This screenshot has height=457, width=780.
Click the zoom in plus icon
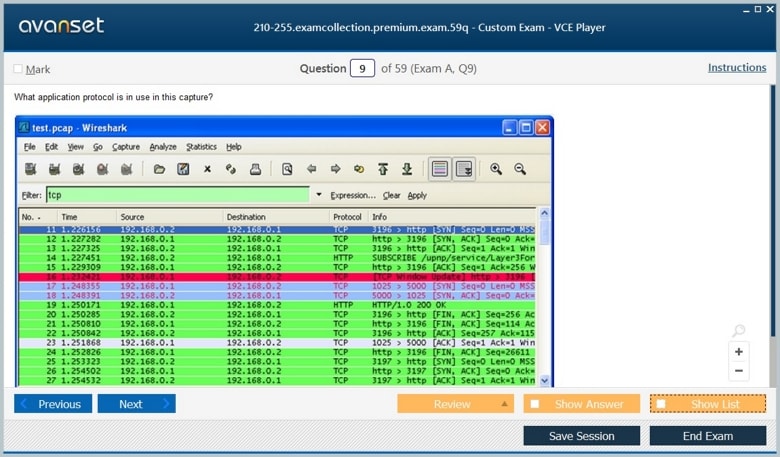click(x=739, y=352)
